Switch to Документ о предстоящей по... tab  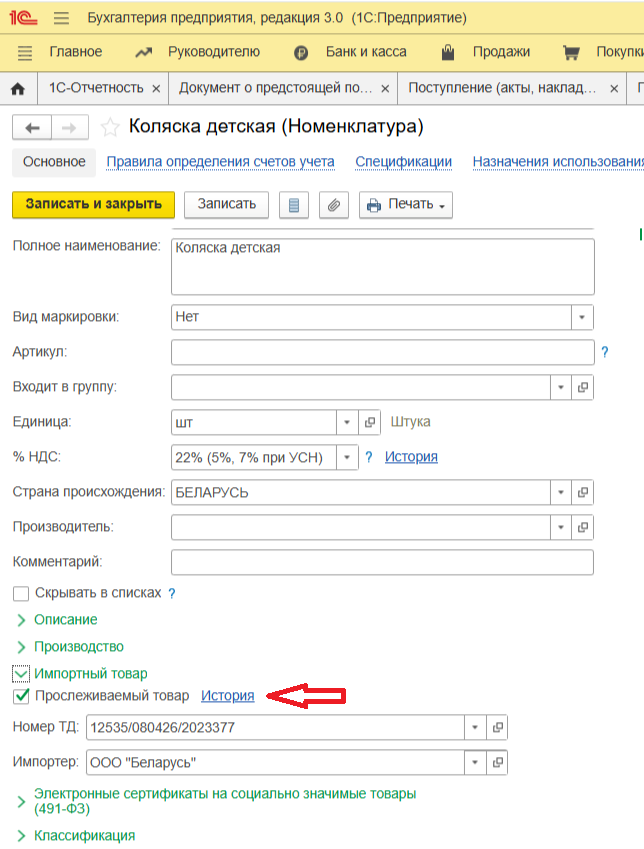coord(276,88)
